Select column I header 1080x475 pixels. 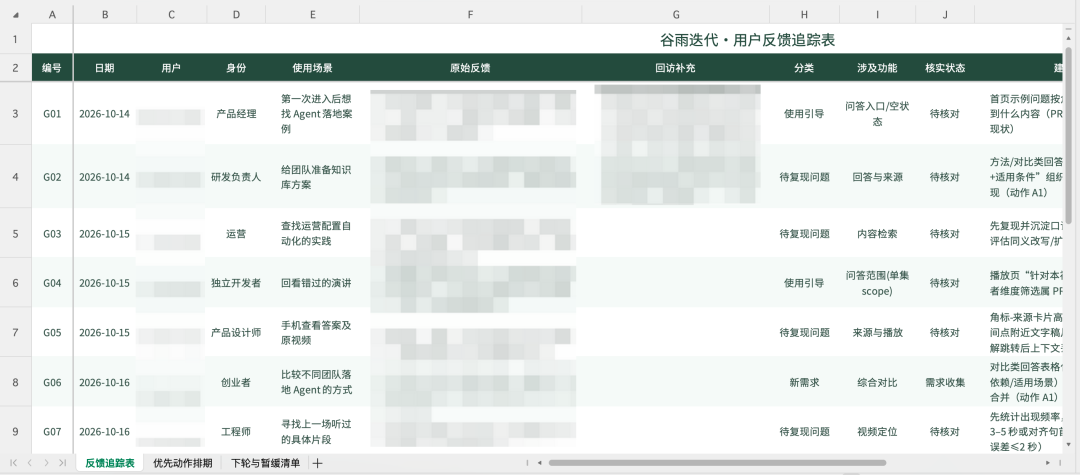(878, 14)
